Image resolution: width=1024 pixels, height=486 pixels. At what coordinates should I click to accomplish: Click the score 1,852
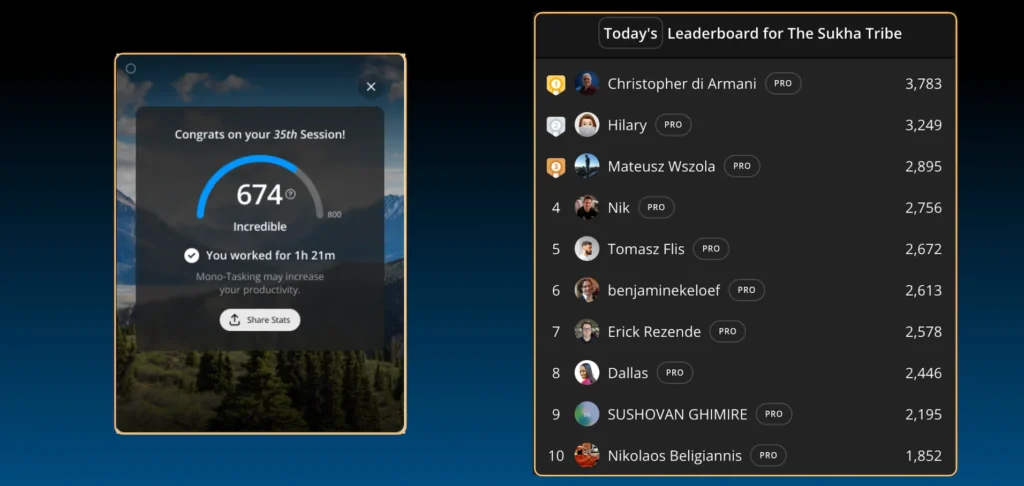coord(923,456)
